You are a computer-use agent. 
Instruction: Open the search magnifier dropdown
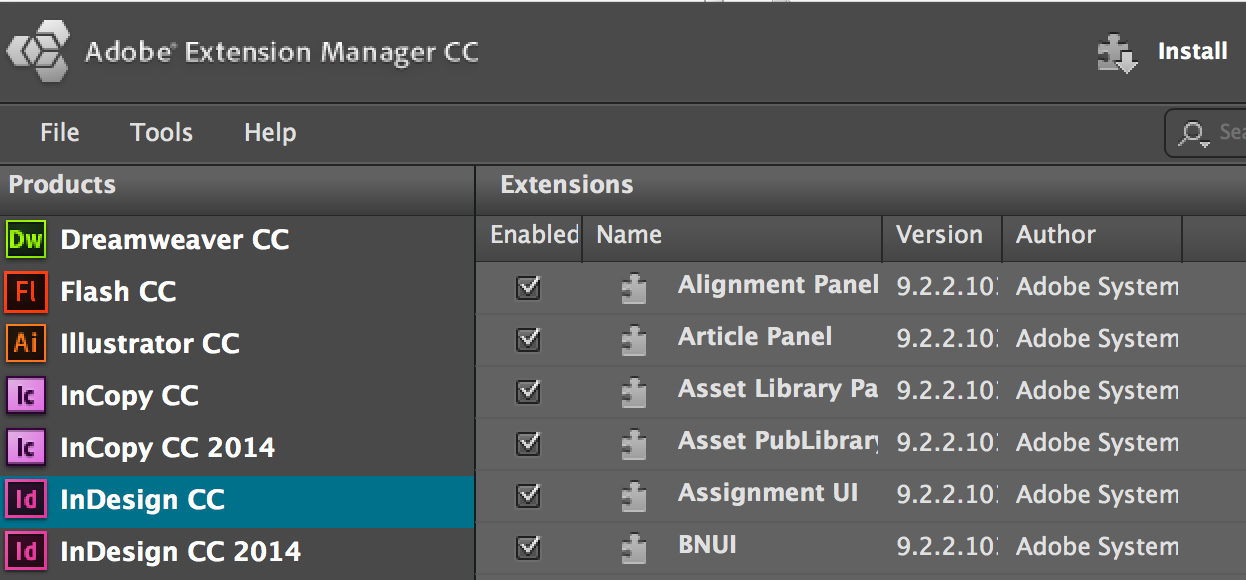(x=1193, y=134)
